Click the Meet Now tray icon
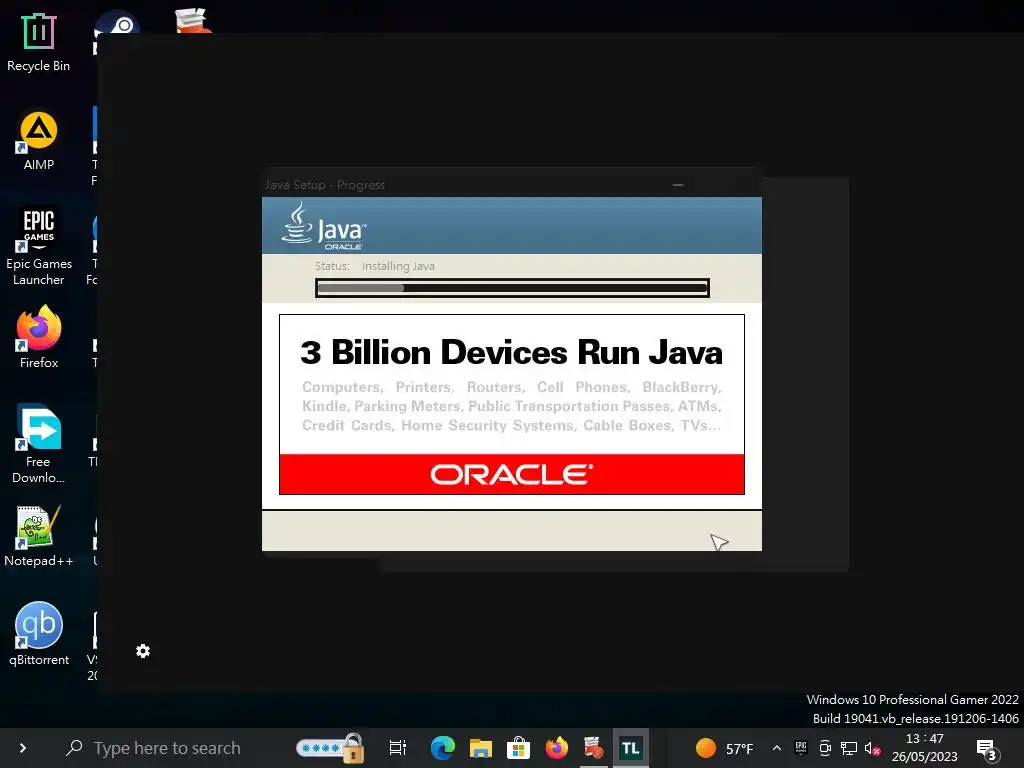 [825, 748]
